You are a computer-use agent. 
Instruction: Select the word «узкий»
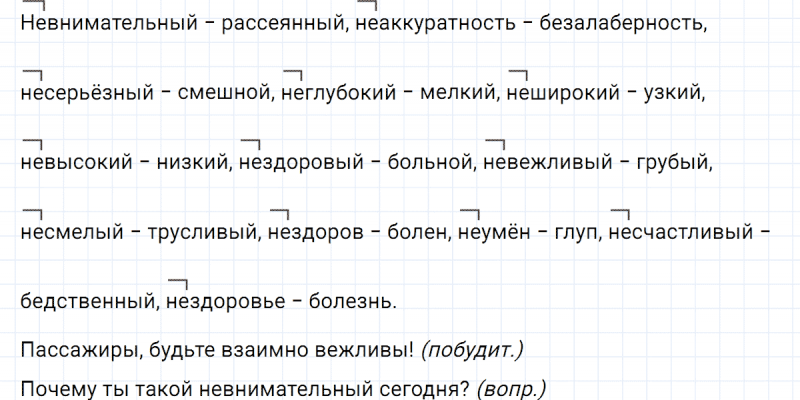[x=676, y=93]
